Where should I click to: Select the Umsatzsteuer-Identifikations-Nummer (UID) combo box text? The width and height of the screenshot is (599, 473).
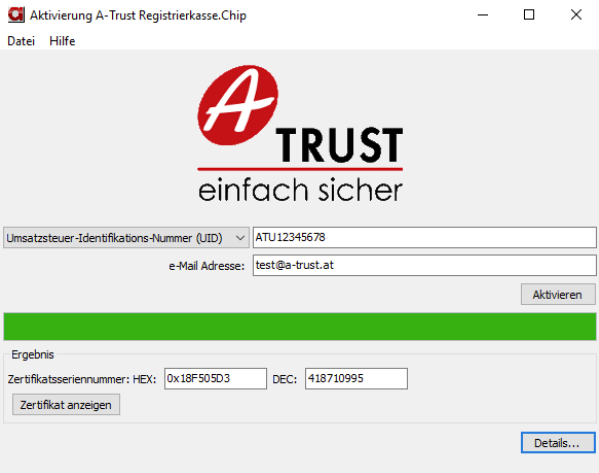click(x=115, y=238)
